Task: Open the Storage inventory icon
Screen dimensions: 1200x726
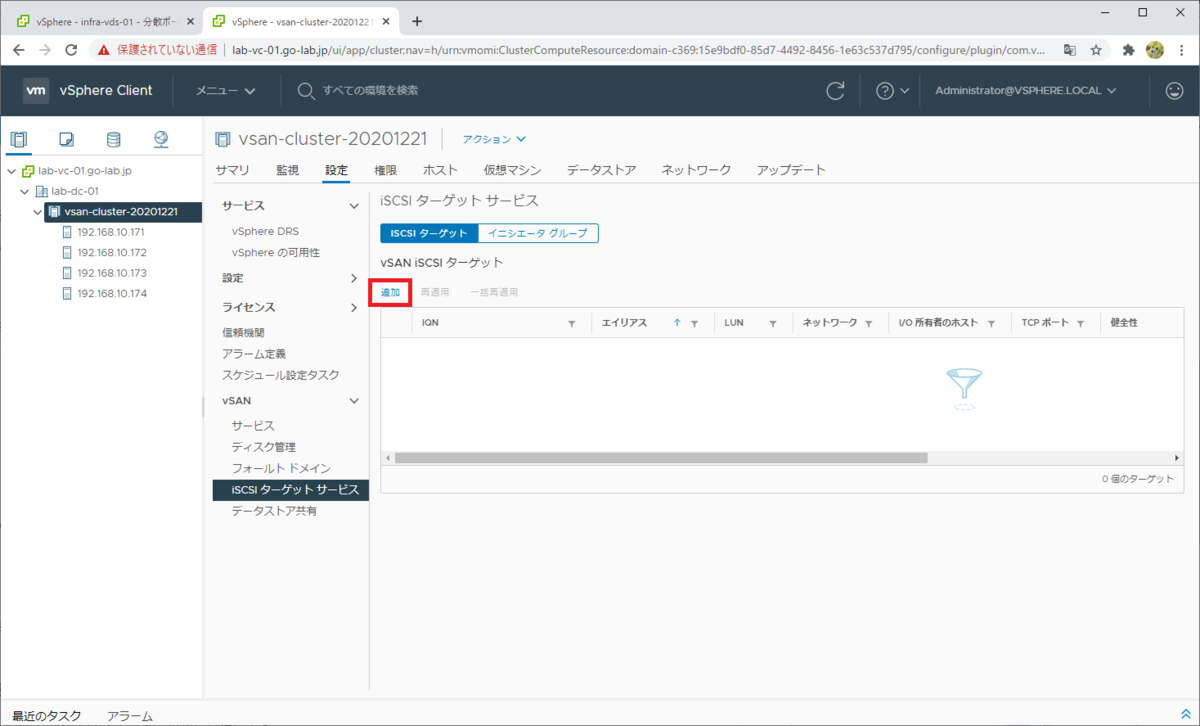Action: coord(113,139)
